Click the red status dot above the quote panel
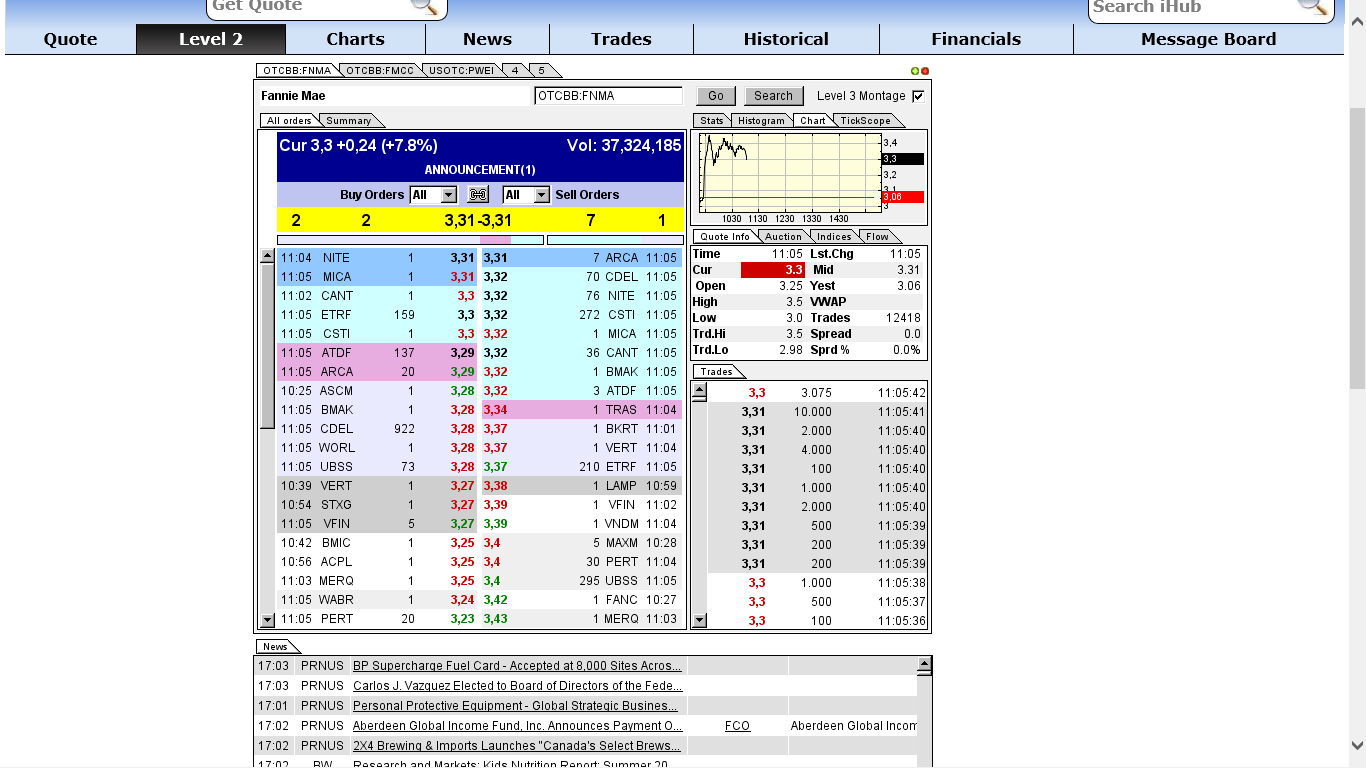The height and width of the screenshot is (768, 1366). (x=925, y=70)
